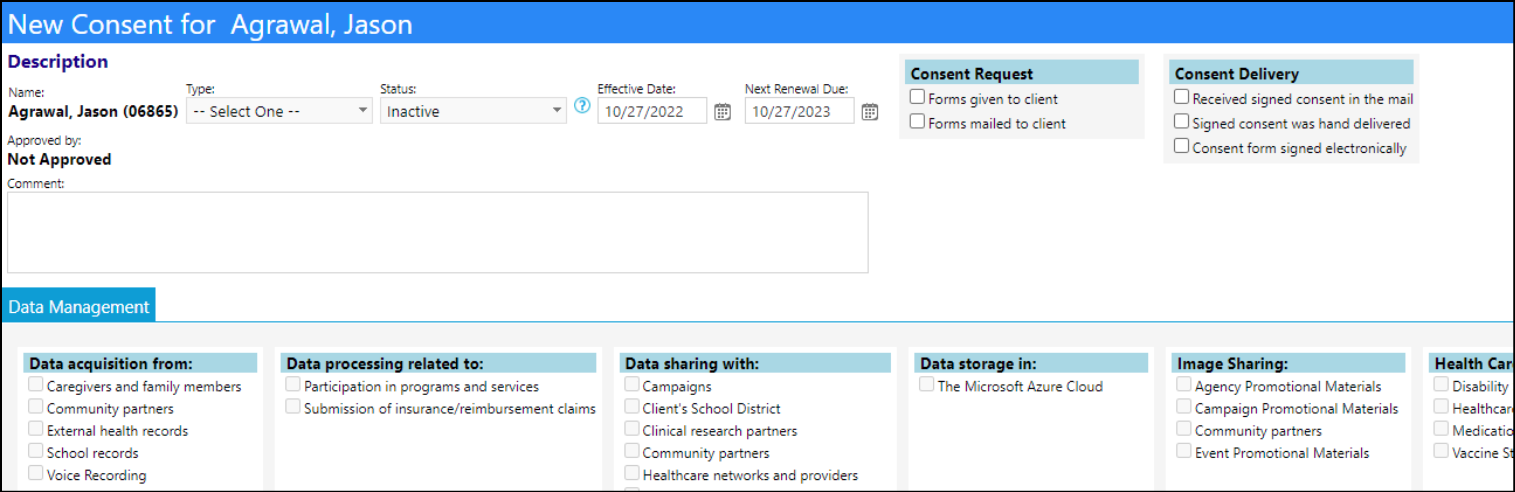Check Forms mailed to client
This screenshot has height=492, width=1515.
[x=917, y=121]
